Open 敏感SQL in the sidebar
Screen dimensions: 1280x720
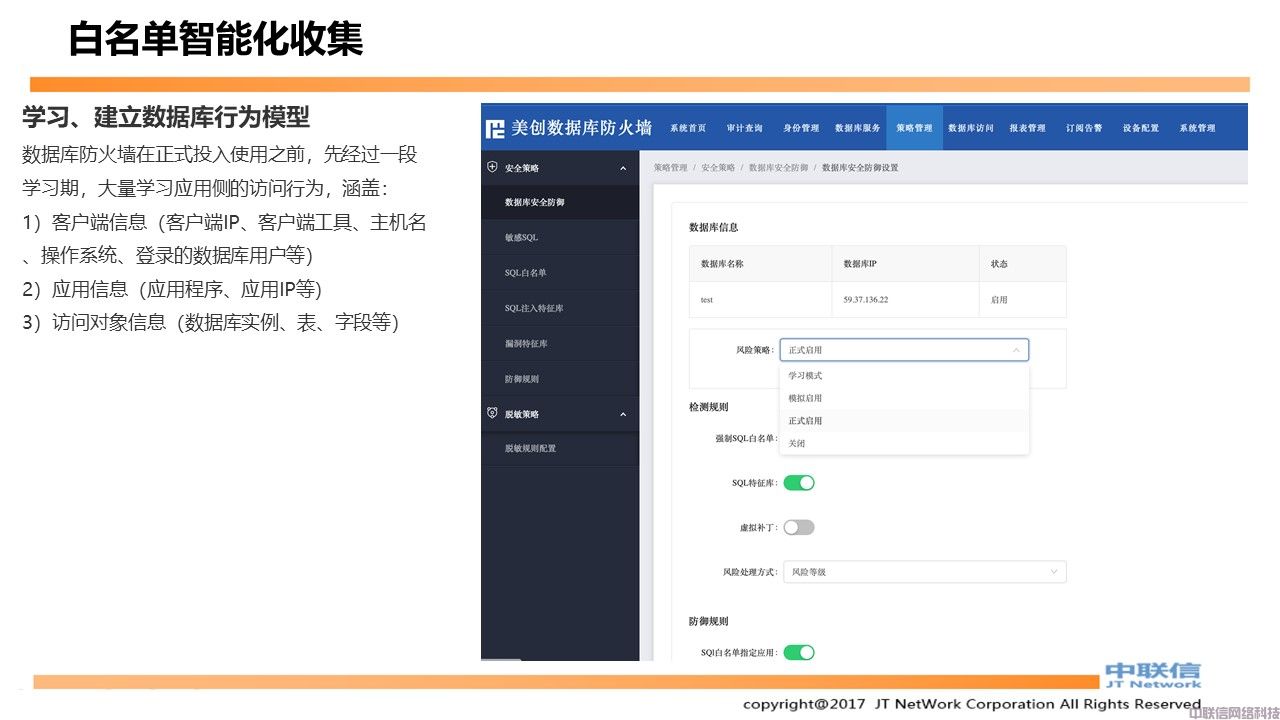560,238
